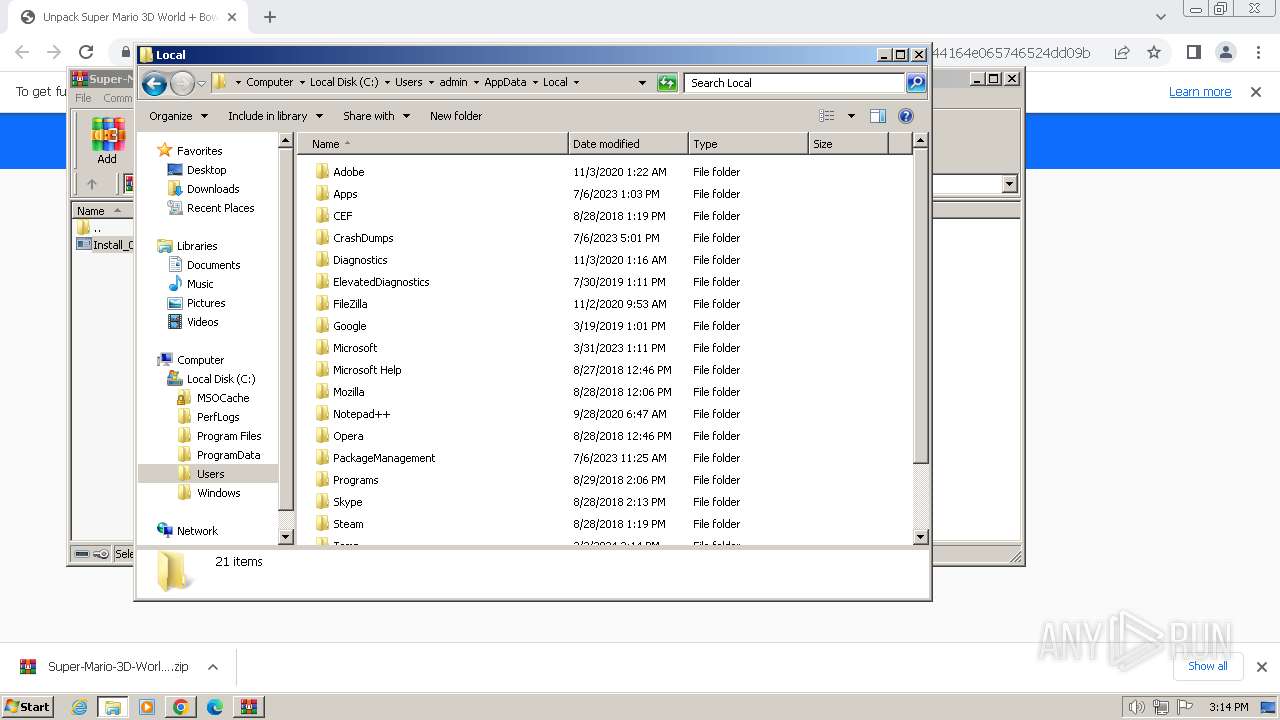Sort by Date modified column header
The image size is (1280, 720).
click(x=628, y=144)
